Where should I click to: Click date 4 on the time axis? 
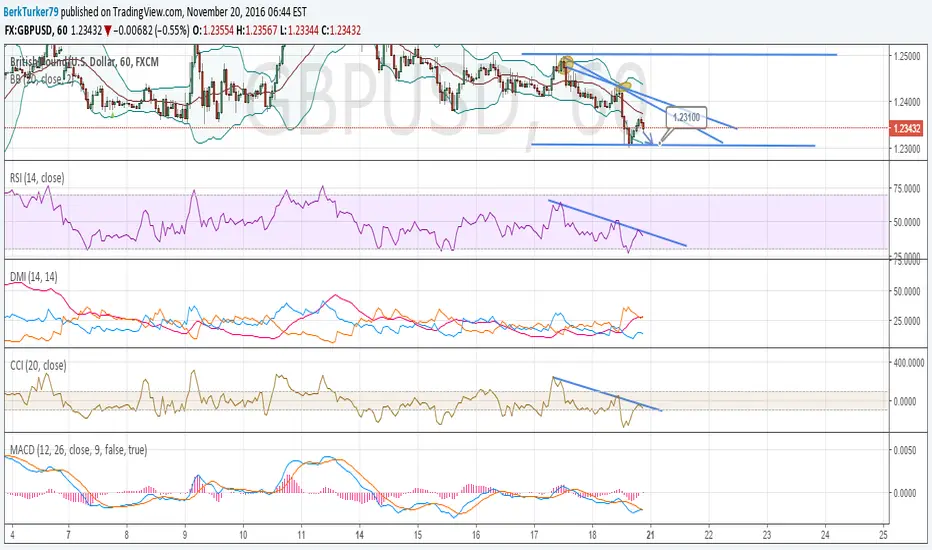12,535
